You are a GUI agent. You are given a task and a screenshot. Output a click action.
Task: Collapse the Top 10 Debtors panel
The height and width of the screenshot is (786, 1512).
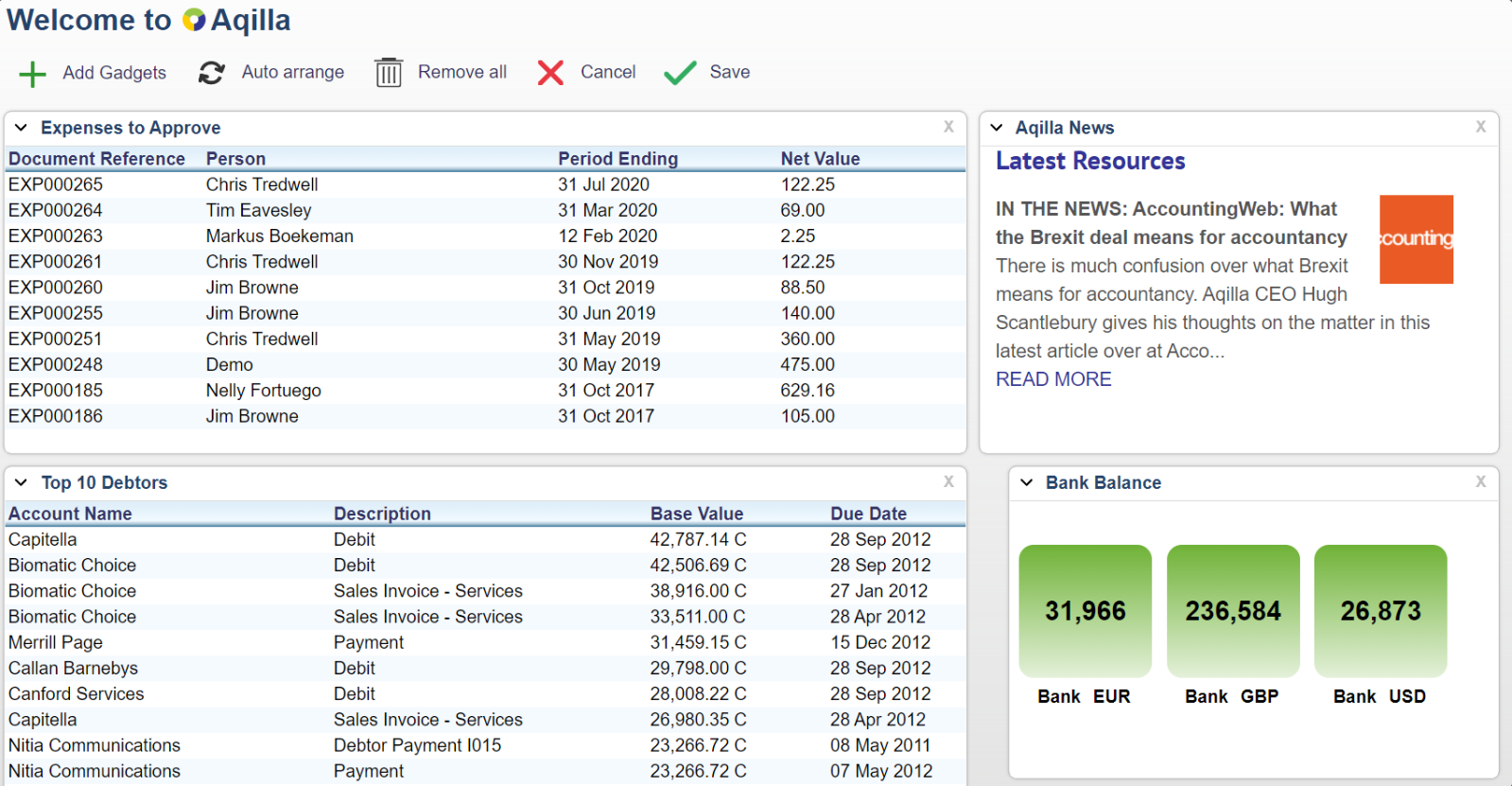click(21, 482)
